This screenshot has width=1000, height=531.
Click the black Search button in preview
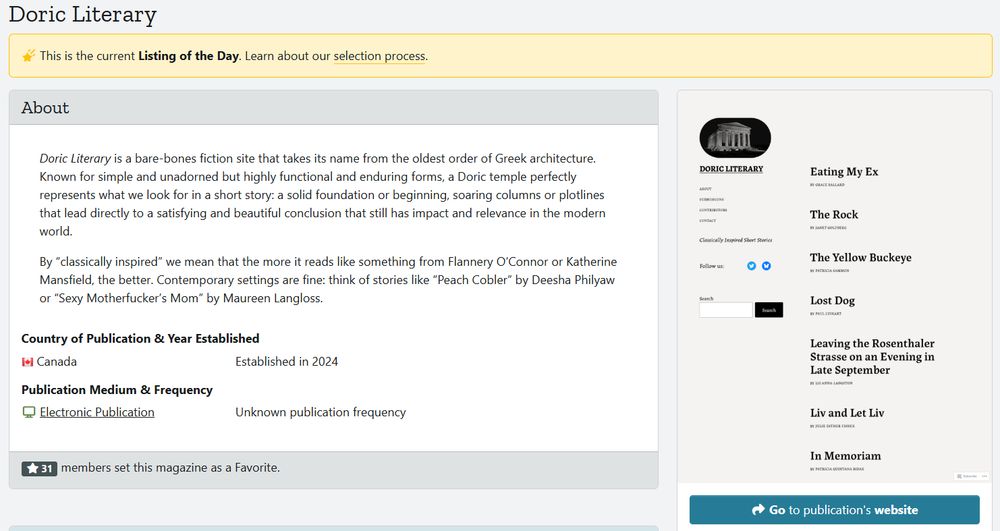click(768, 310)
